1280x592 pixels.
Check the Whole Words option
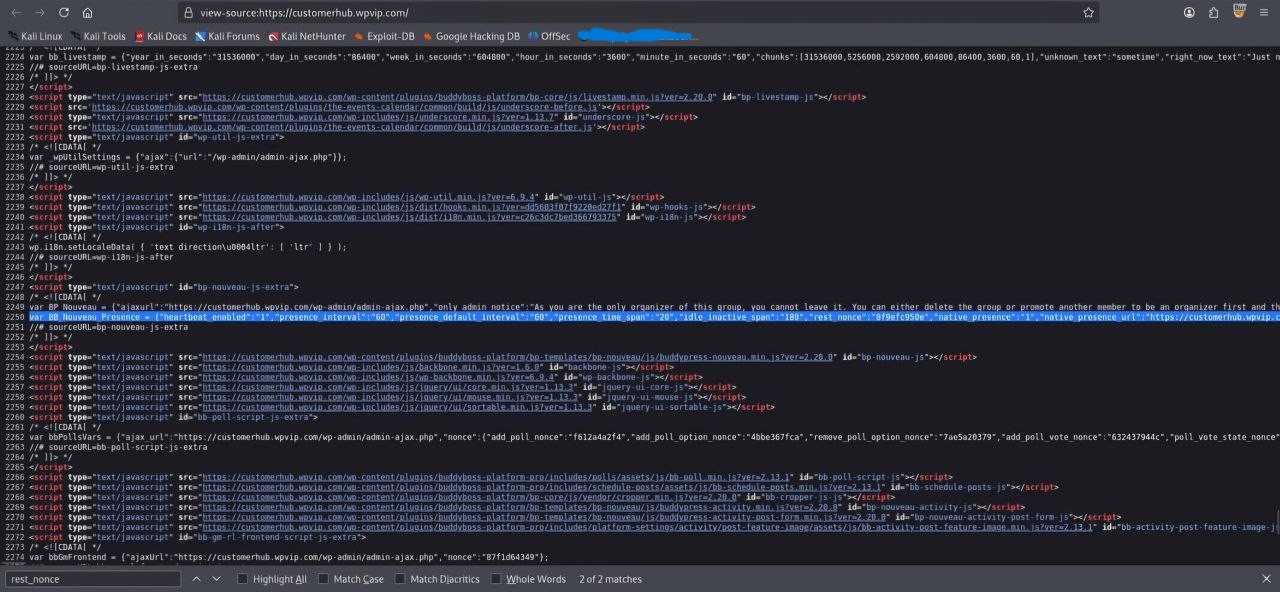496,579
